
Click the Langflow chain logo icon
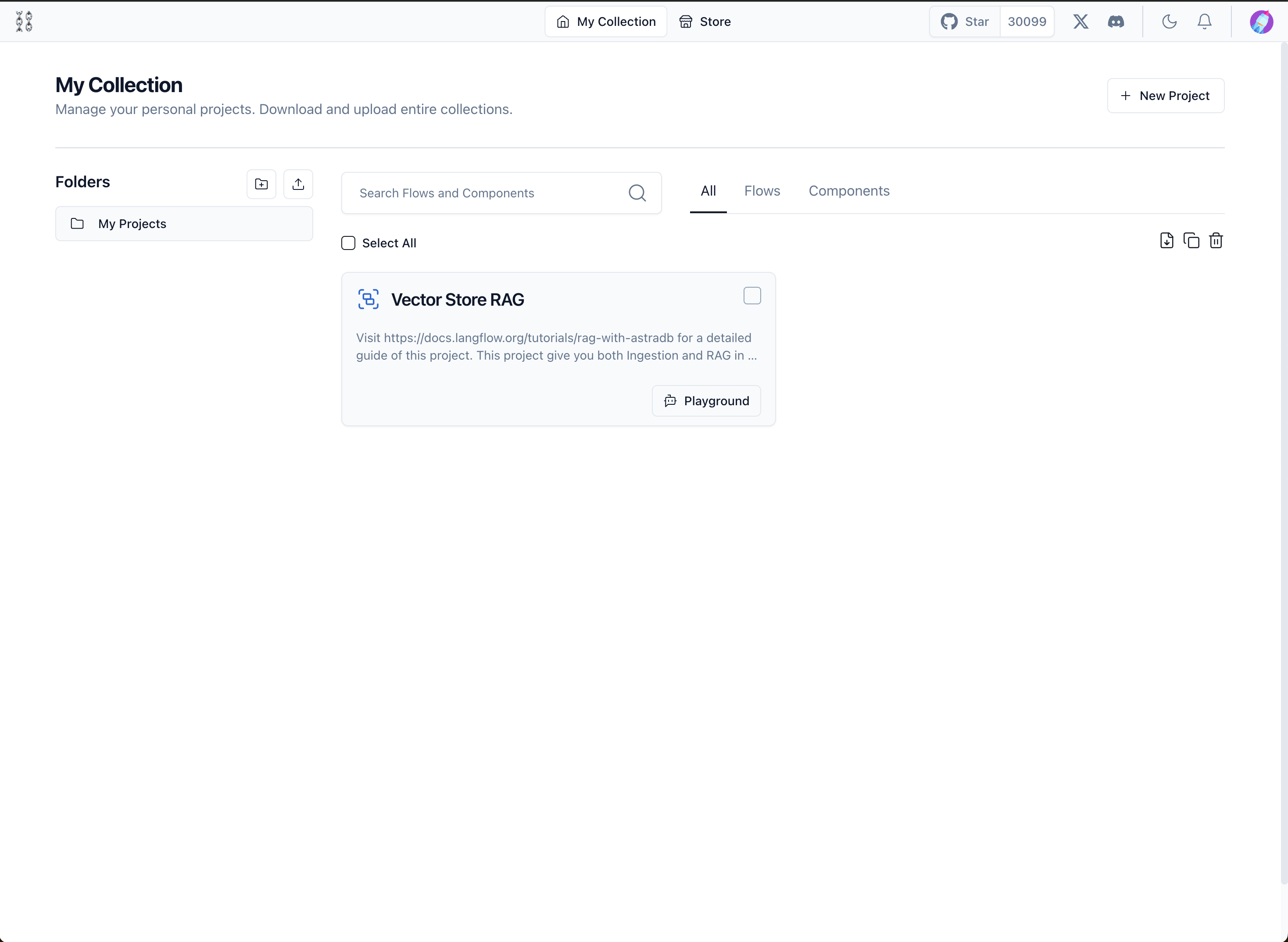[24, 21]
